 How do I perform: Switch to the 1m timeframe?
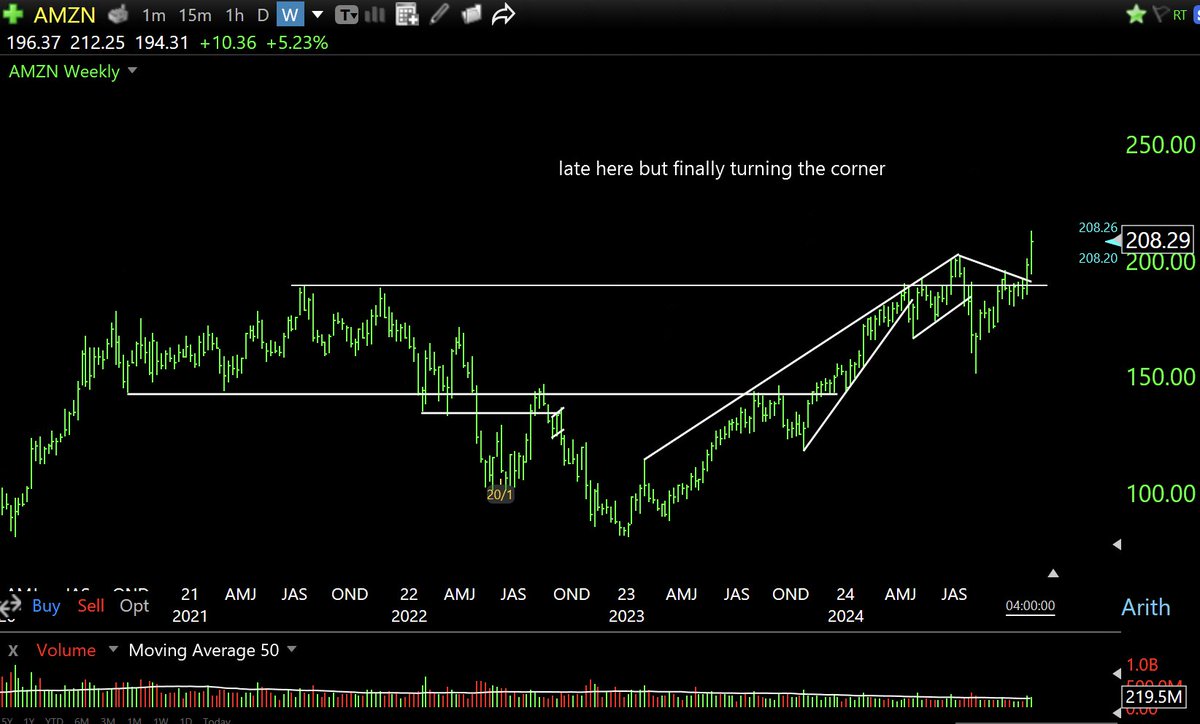coord(154,15)
